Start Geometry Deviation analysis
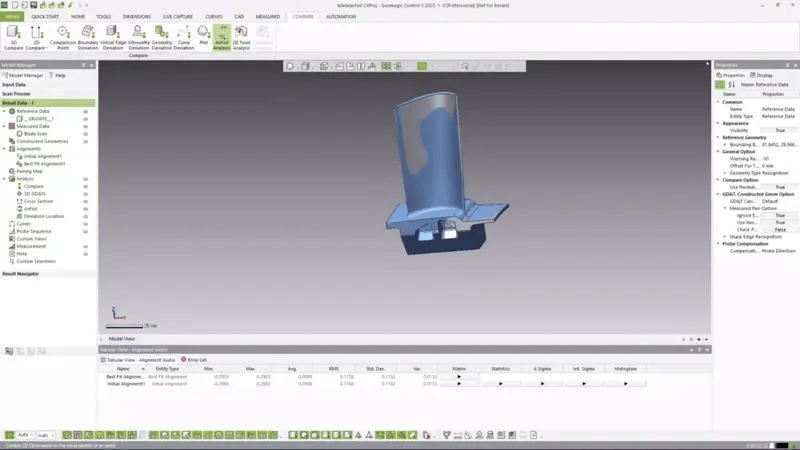Screen dimensions: 800x450 click(x=162, y=36)
